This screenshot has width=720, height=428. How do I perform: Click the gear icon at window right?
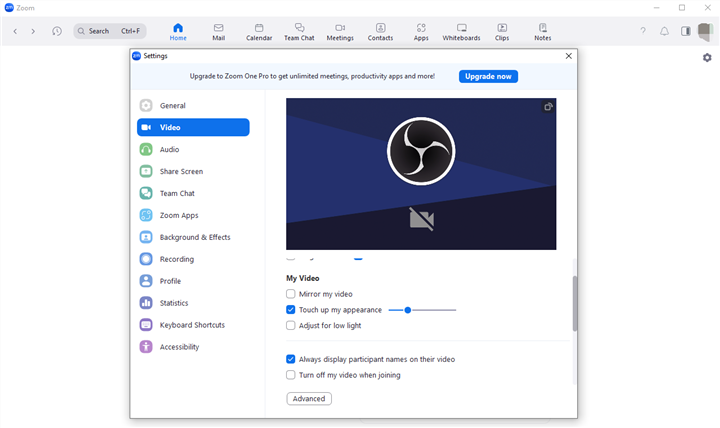click(707, 58)
